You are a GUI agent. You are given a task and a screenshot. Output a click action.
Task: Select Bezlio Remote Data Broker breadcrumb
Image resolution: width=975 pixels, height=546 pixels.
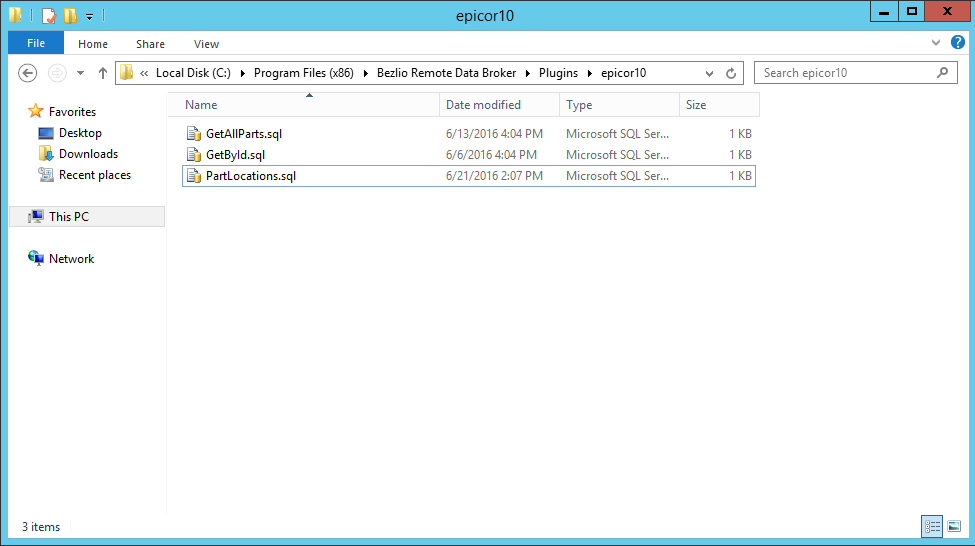pos(446,73)
